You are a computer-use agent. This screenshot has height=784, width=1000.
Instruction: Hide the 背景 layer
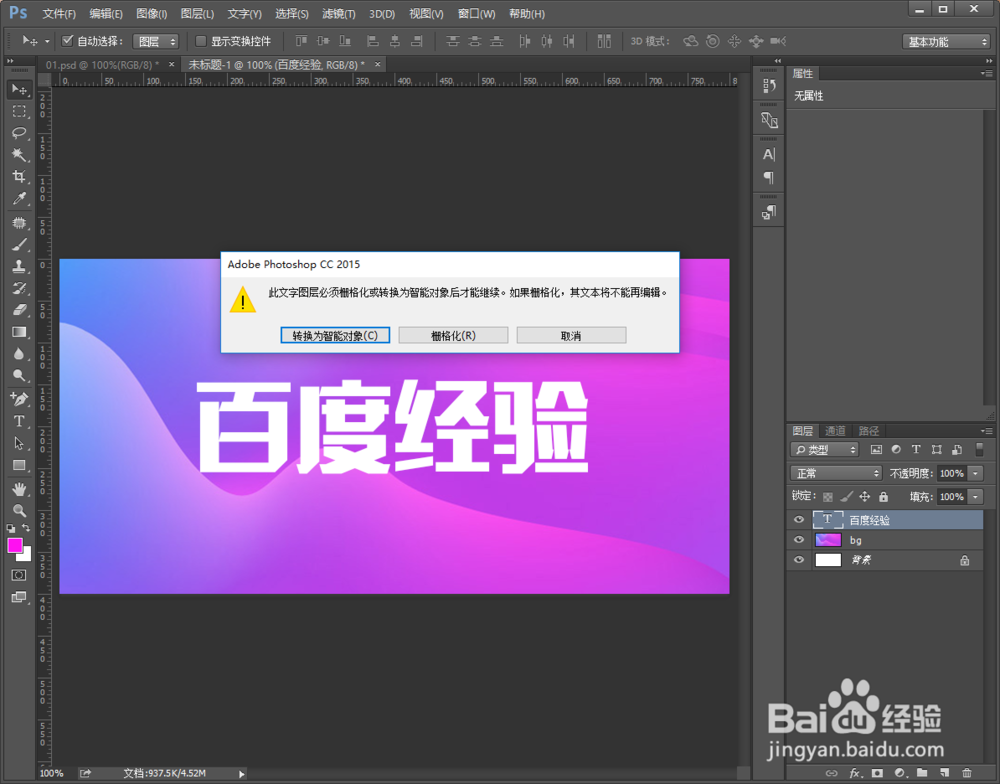798,560
